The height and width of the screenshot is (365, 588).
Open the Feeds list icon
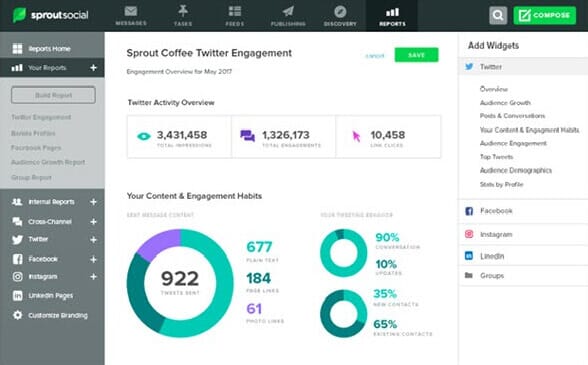[235, 11]
